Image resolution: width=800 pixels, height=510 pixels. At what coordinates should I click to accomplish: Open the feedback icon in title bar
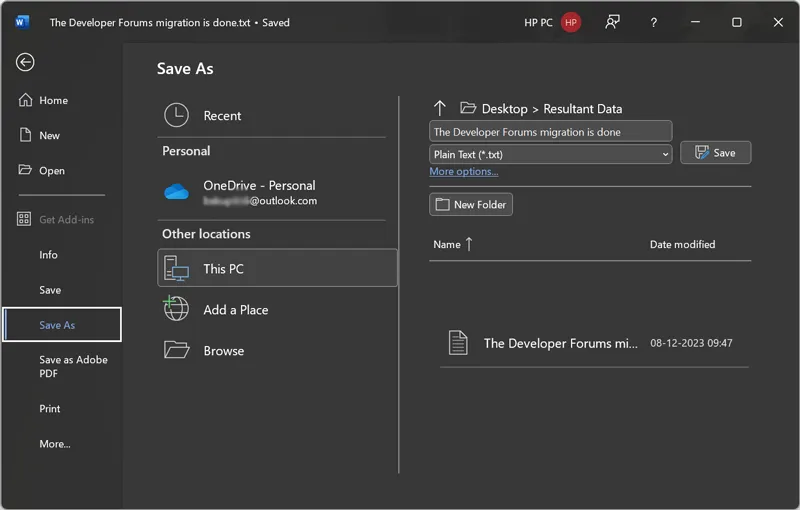tap(612, 22)
